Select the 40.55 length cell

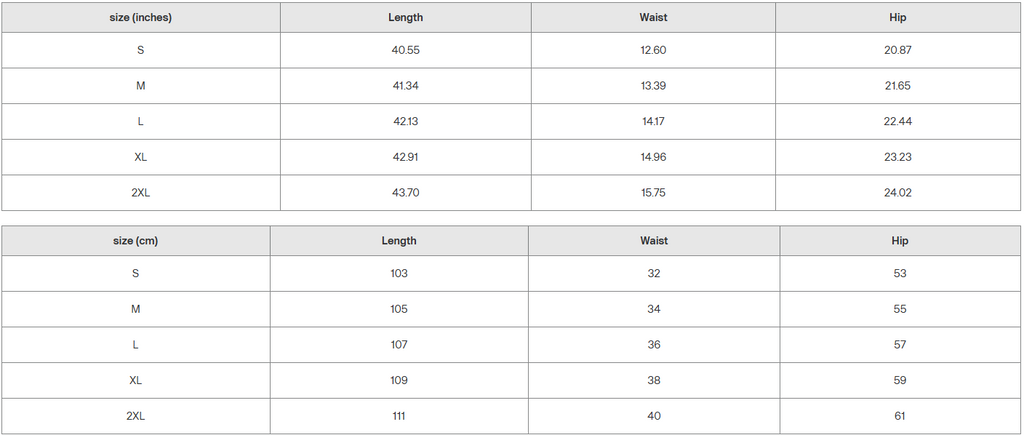click(405, 50)
